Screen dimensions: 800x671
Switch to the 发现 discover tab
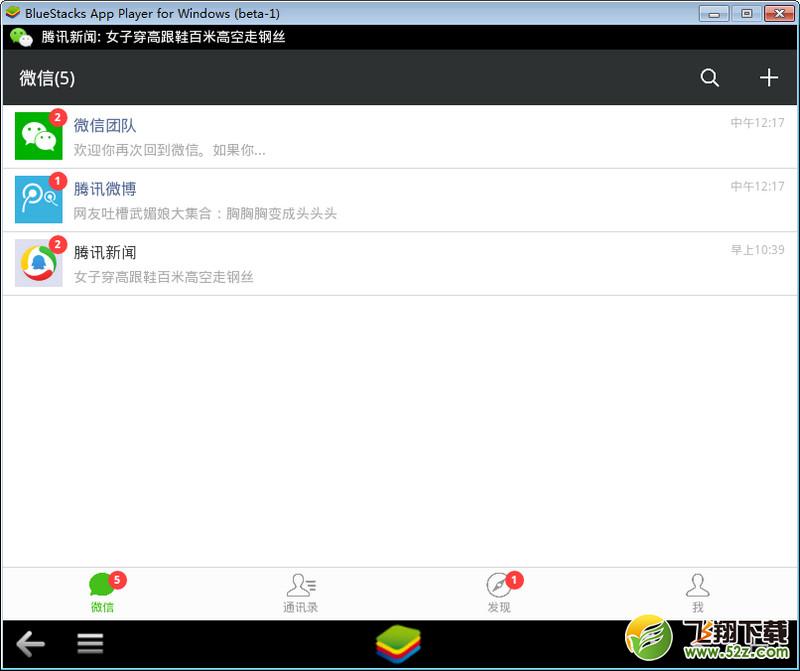point(499,593)
